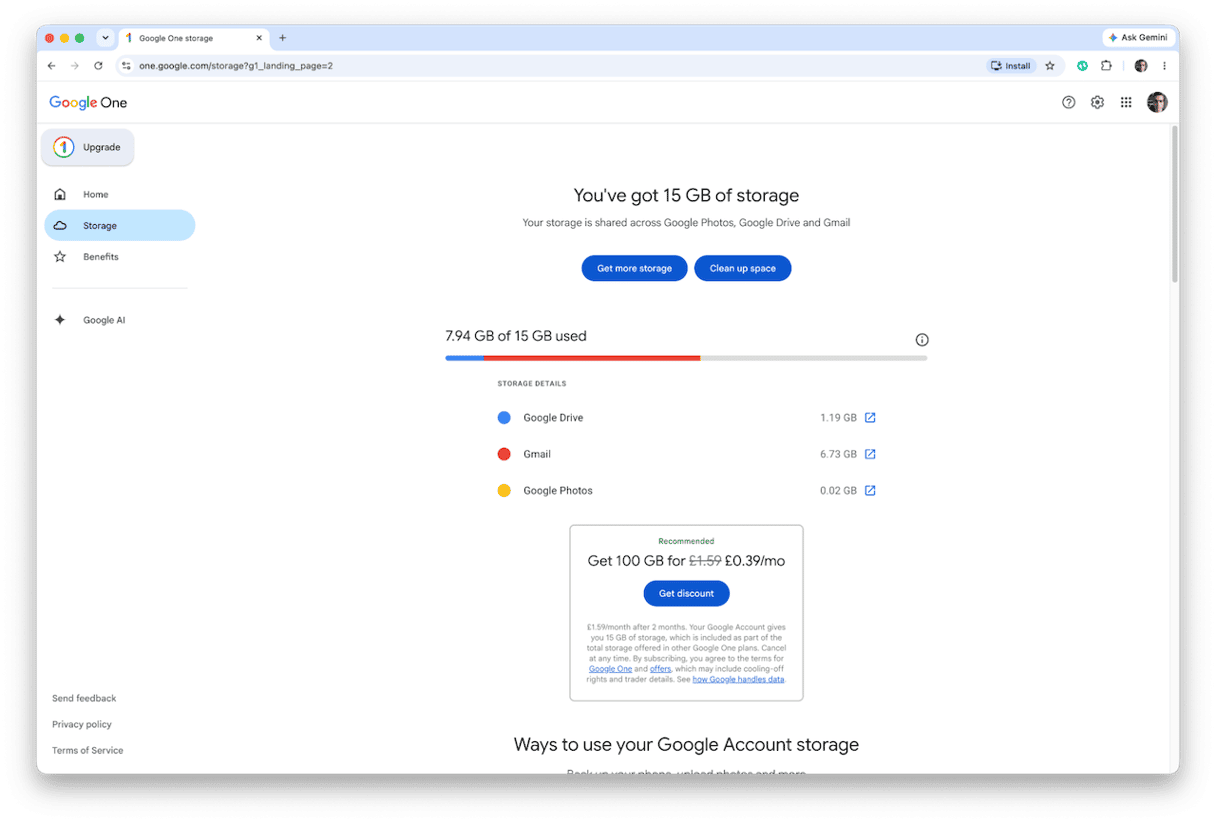Open the Extensions puzzle icon

point(1106,66)
